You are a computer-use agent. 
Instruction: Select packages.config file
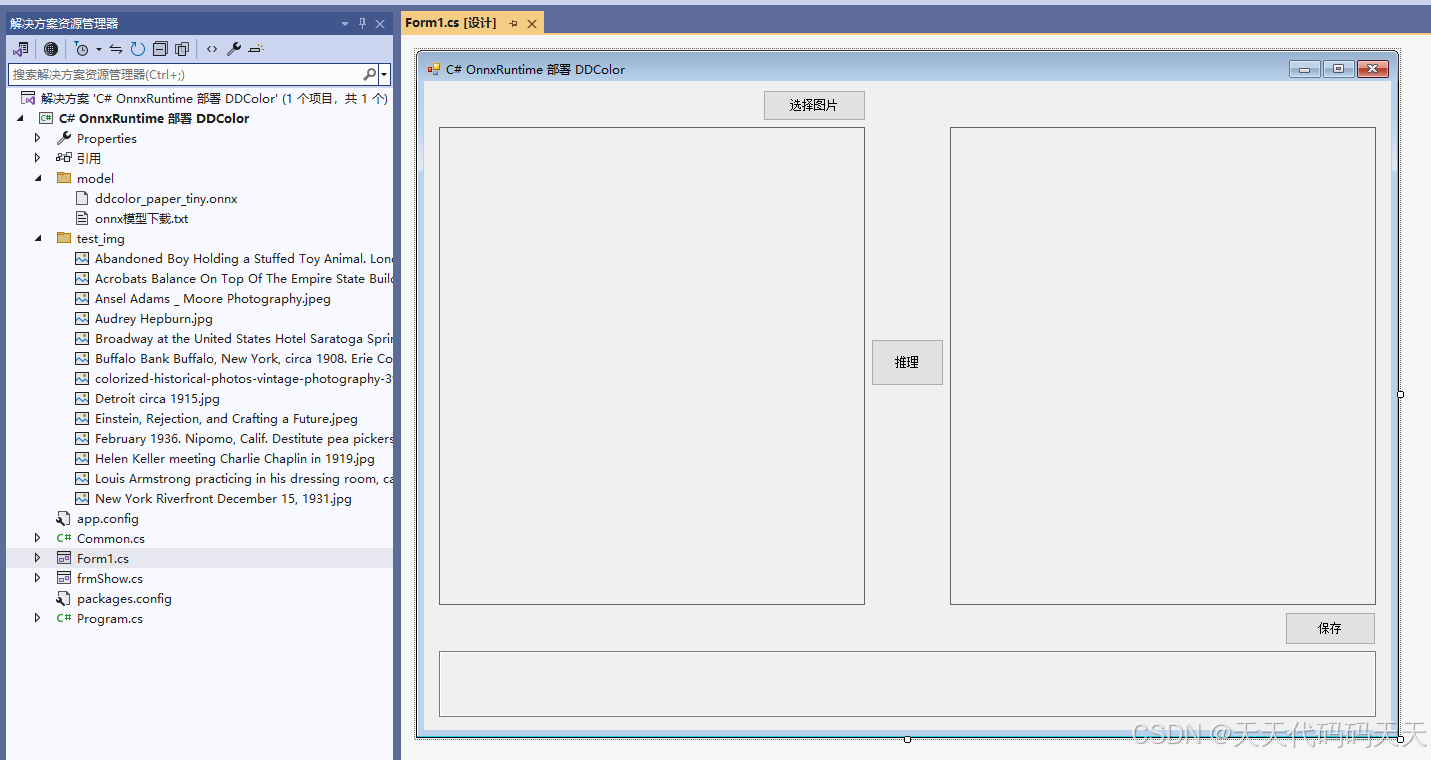[x=124, y=598]
